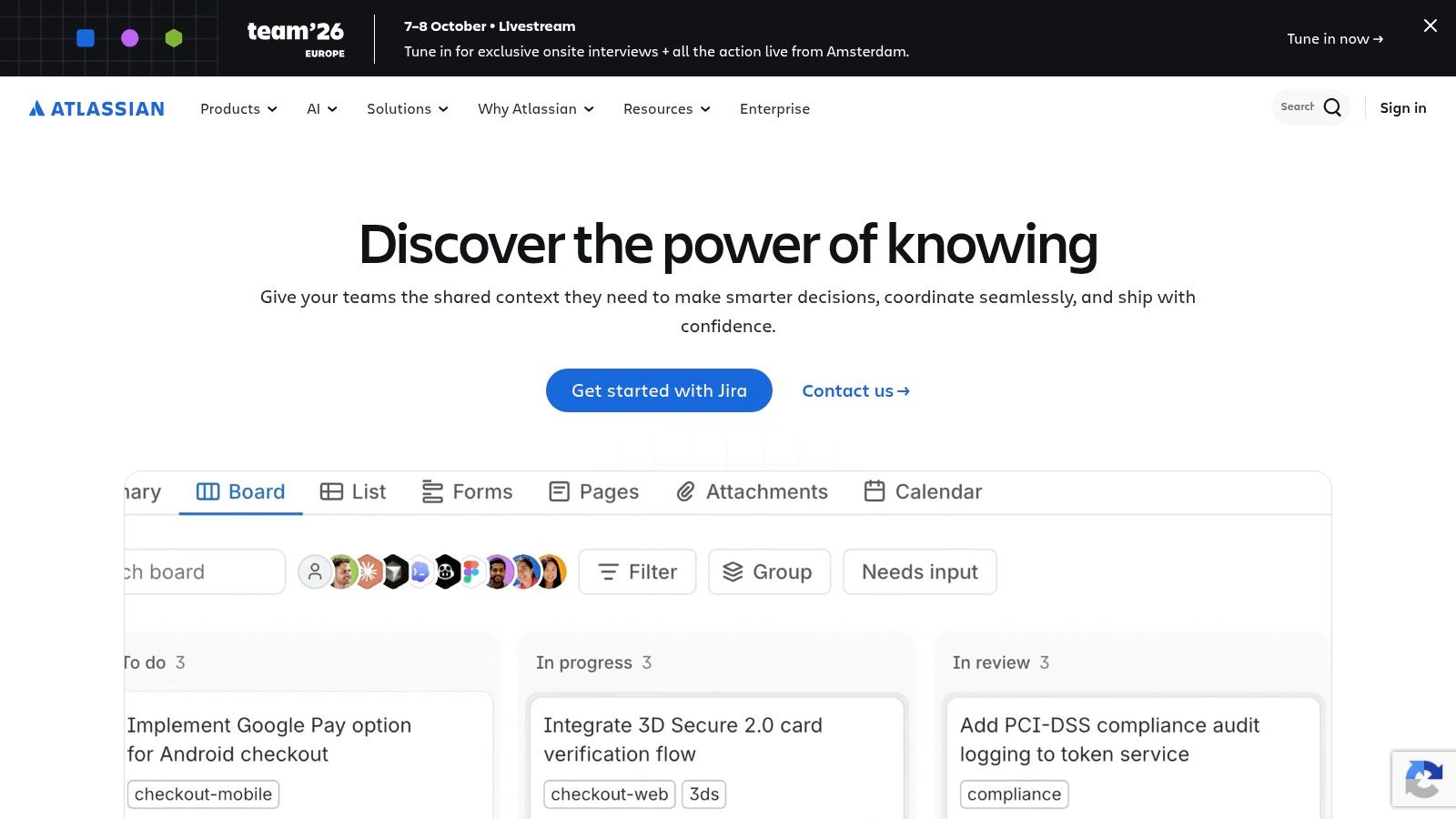Screen dimensions: 1456x819
Task: Expand the Resources dropdown
Action: click(667, 108)
